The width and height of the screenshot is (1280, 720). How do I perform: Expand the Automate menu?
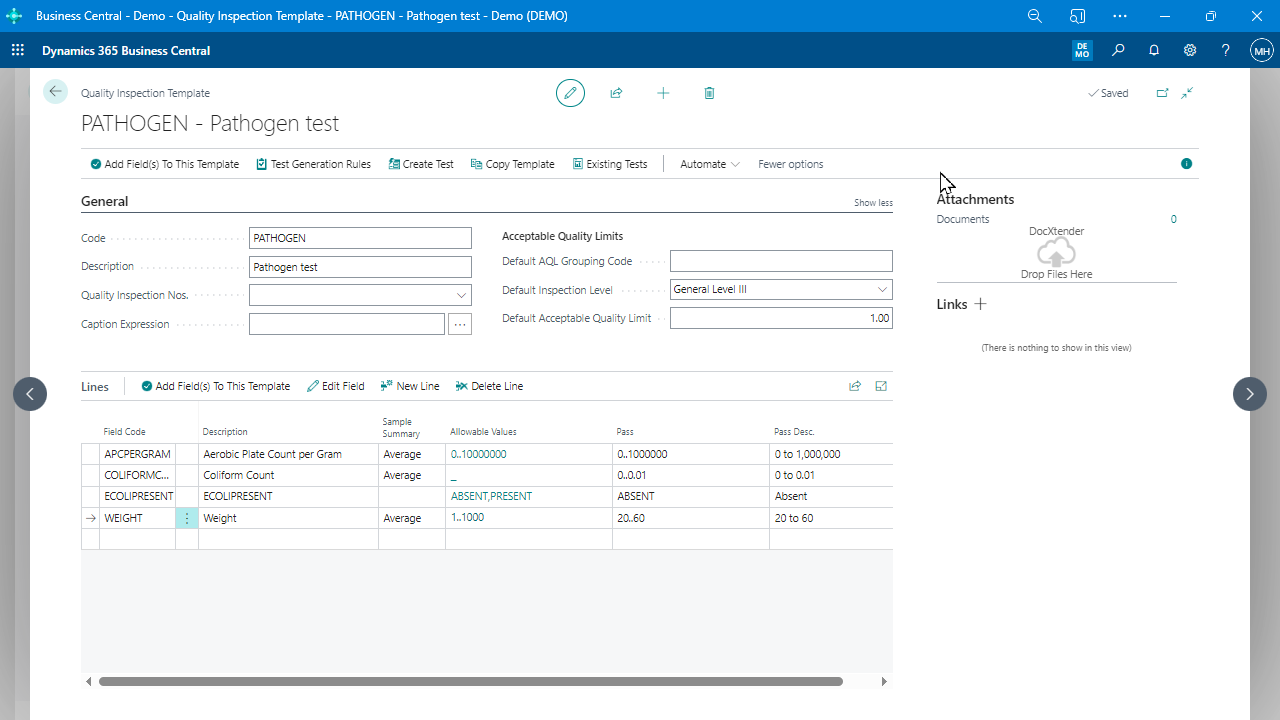coord(710,164)
